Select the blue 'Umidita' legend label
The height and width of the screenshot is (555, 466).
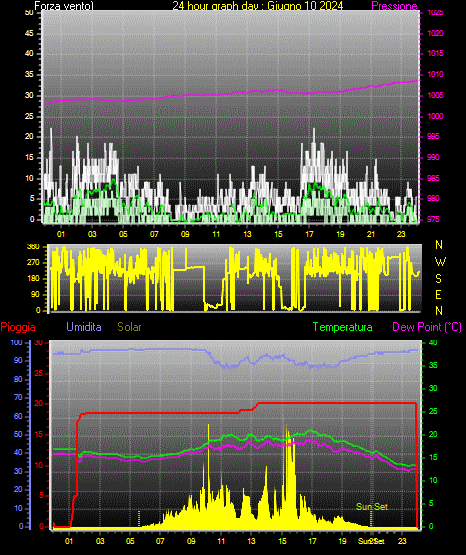click(x=84, y=327)
